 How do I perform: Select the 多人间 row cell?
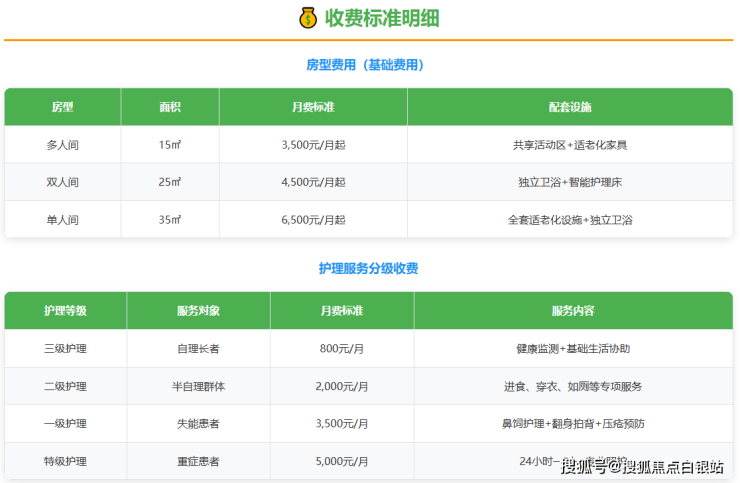tap(62, 145)
